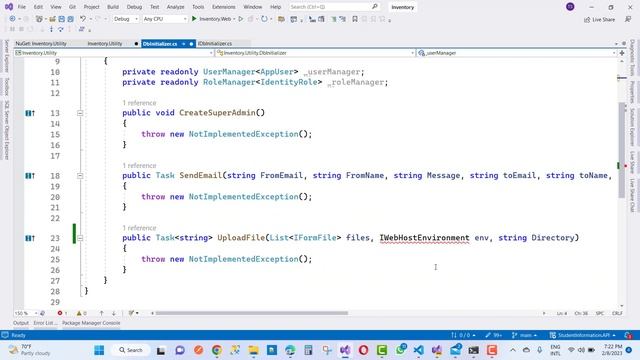The image size is (640, 360).
Task: Open the Inventory.Utility.DbInitializer type dropdown
Action: (315, 53)
